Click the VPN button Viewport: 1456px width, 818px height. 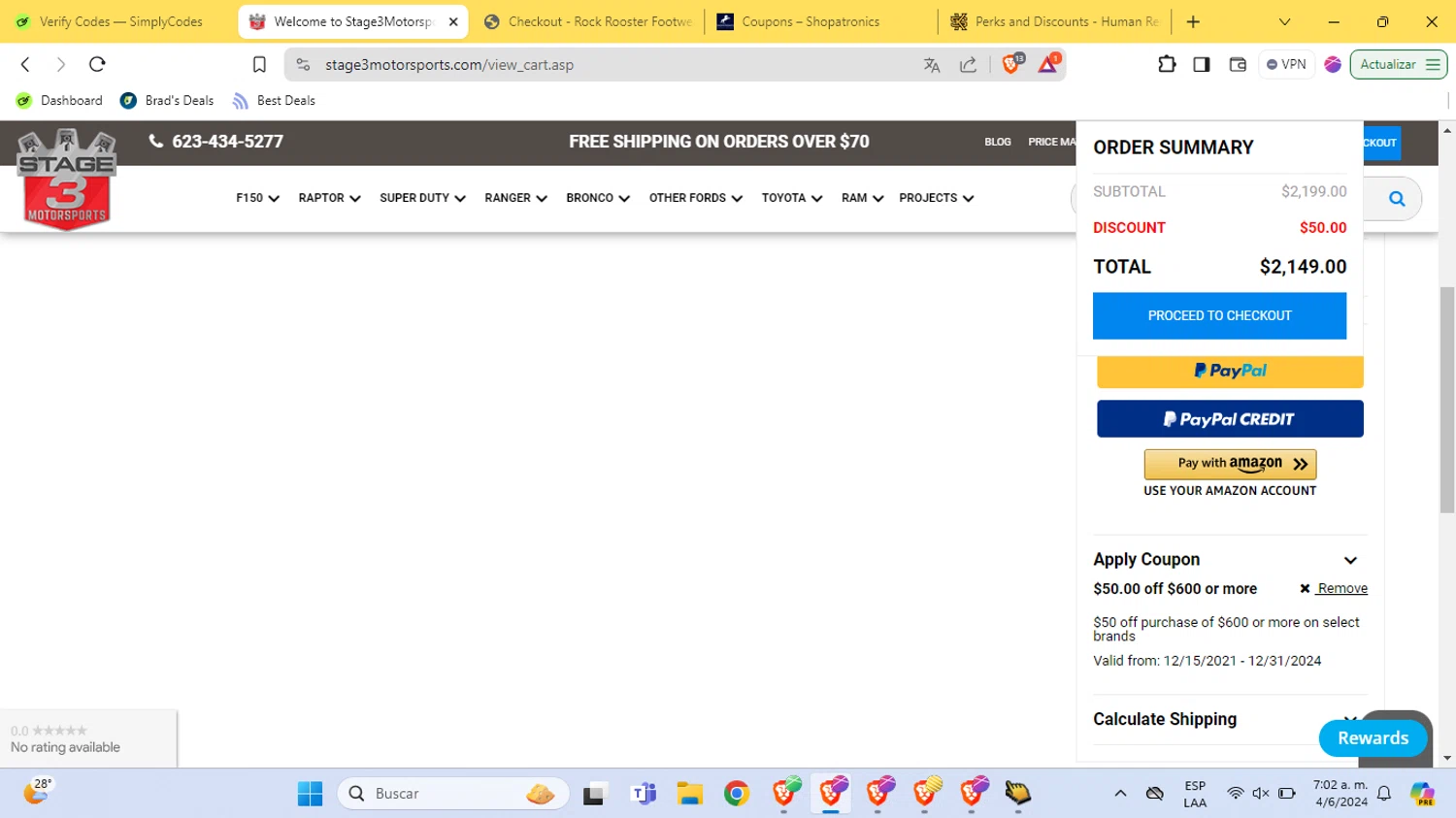1286,64
